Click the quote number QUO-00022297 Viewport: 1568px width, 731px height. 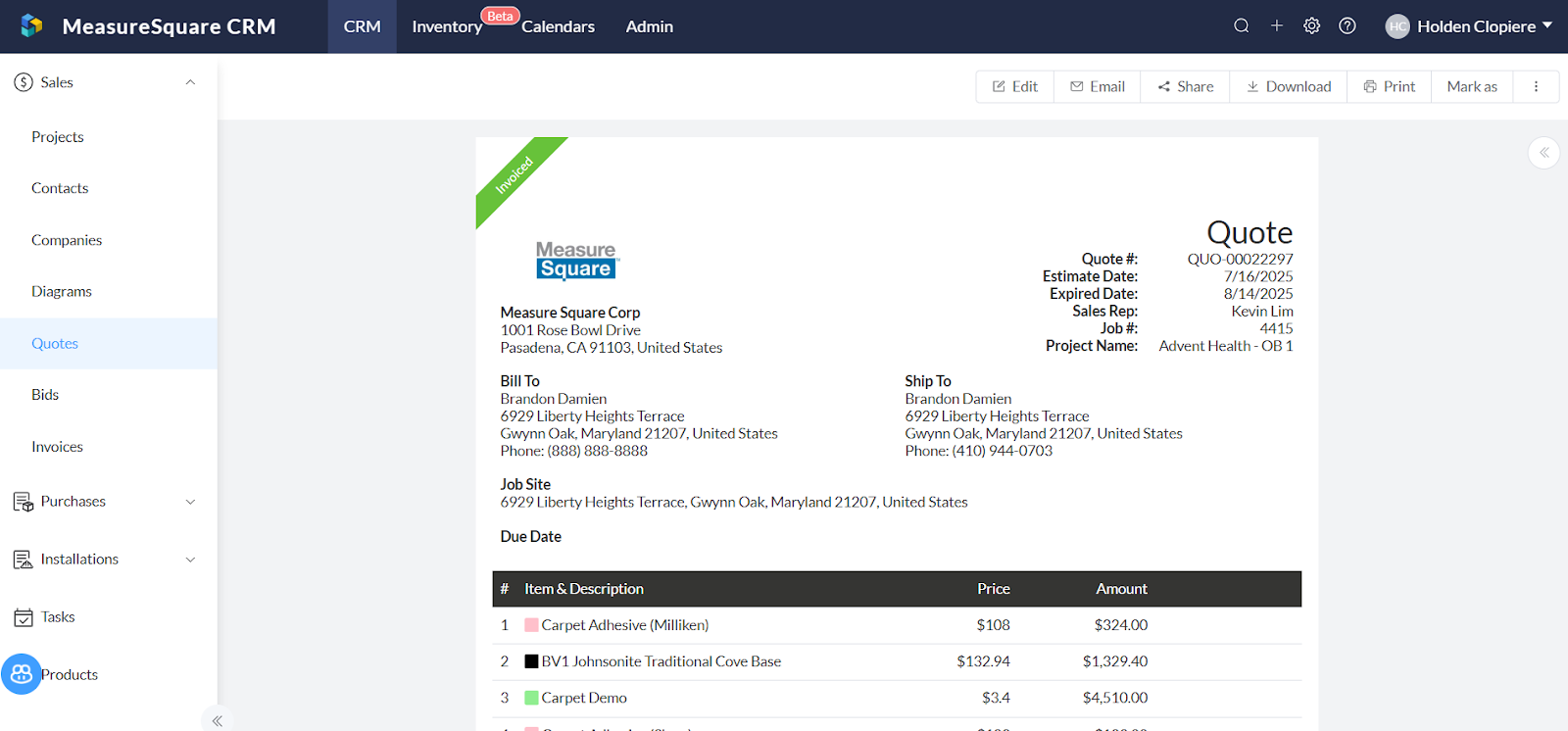(1241, 259)
